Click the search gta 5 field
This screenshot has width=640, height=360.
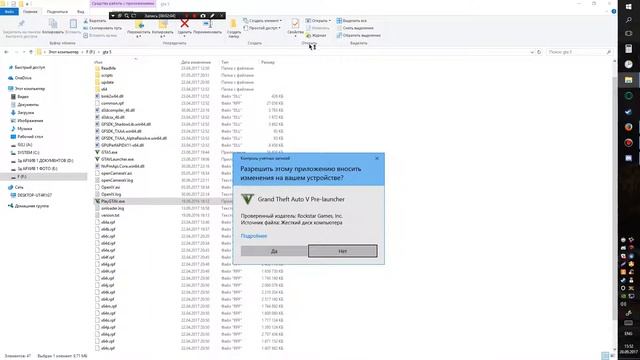pyautogui.click(x=579, y=52)
